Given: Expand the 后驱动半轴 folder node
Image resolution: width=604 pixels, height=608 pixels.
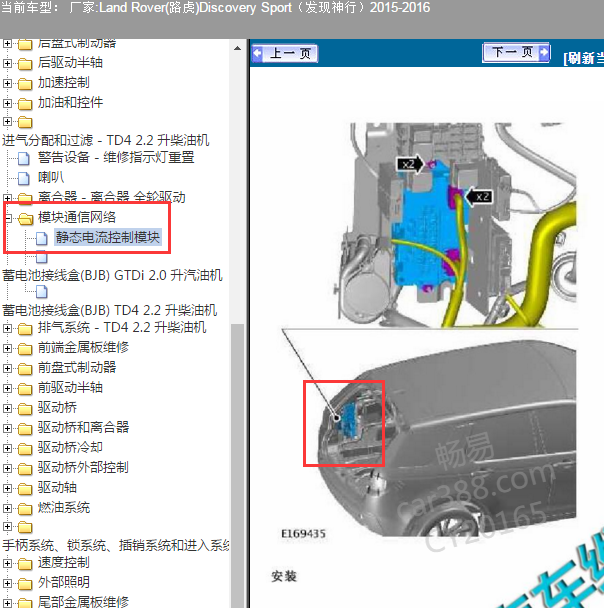Looking at the screenshot, I should pos(7,63).
